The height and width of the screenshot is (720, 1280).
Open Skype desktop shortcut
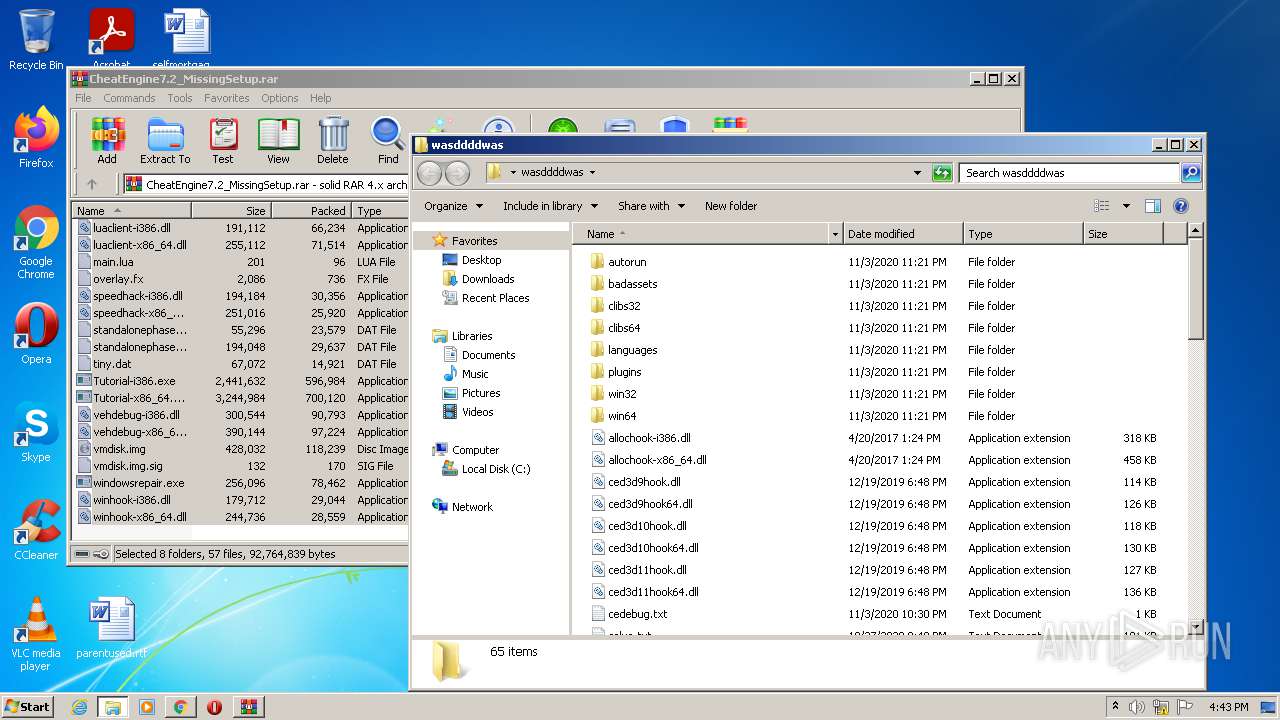click(36, 432)
